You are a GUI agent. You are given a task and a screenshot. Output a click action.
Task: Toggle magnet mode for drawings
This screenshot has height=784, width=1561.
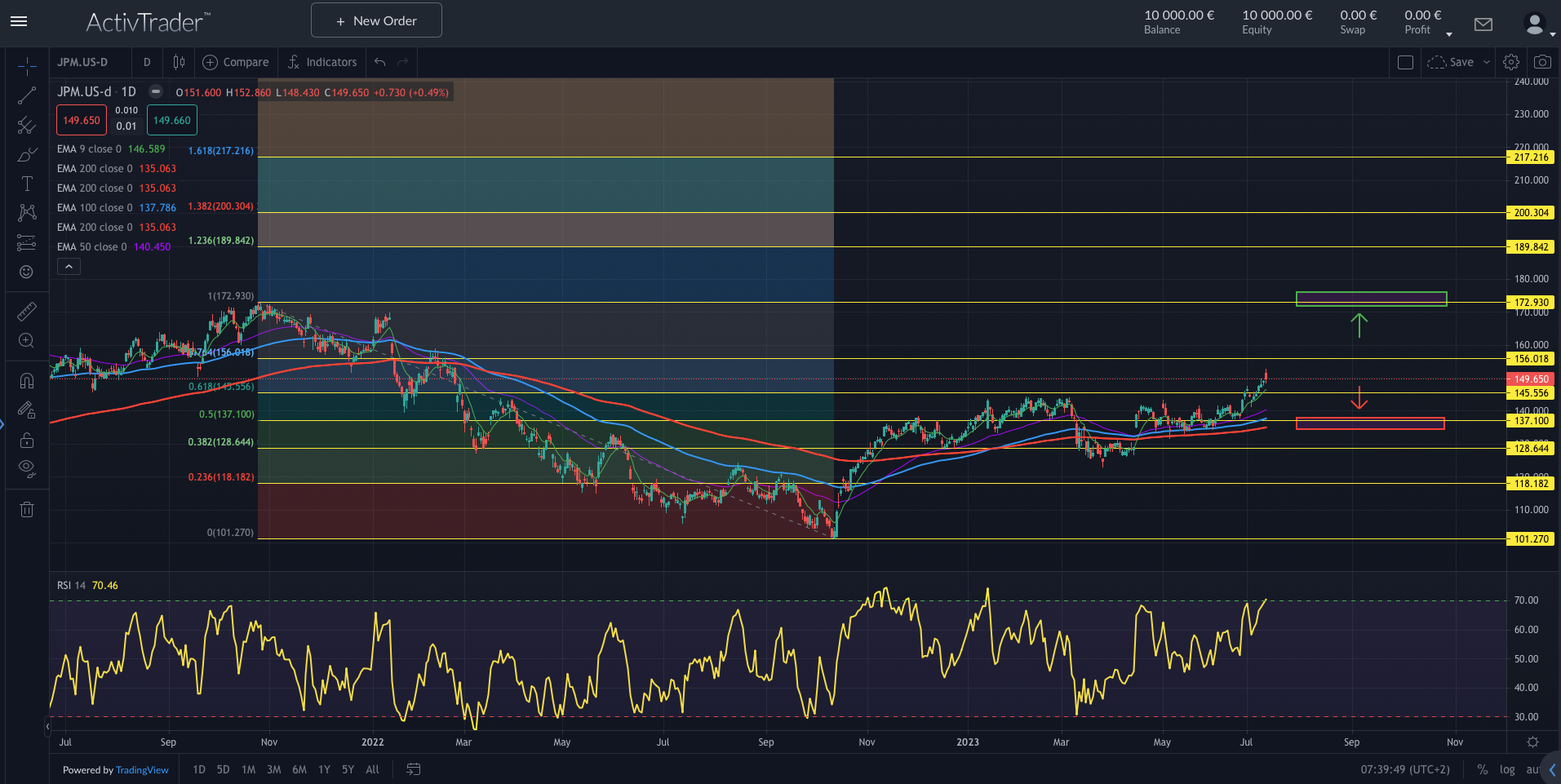(x=27, y=381)
